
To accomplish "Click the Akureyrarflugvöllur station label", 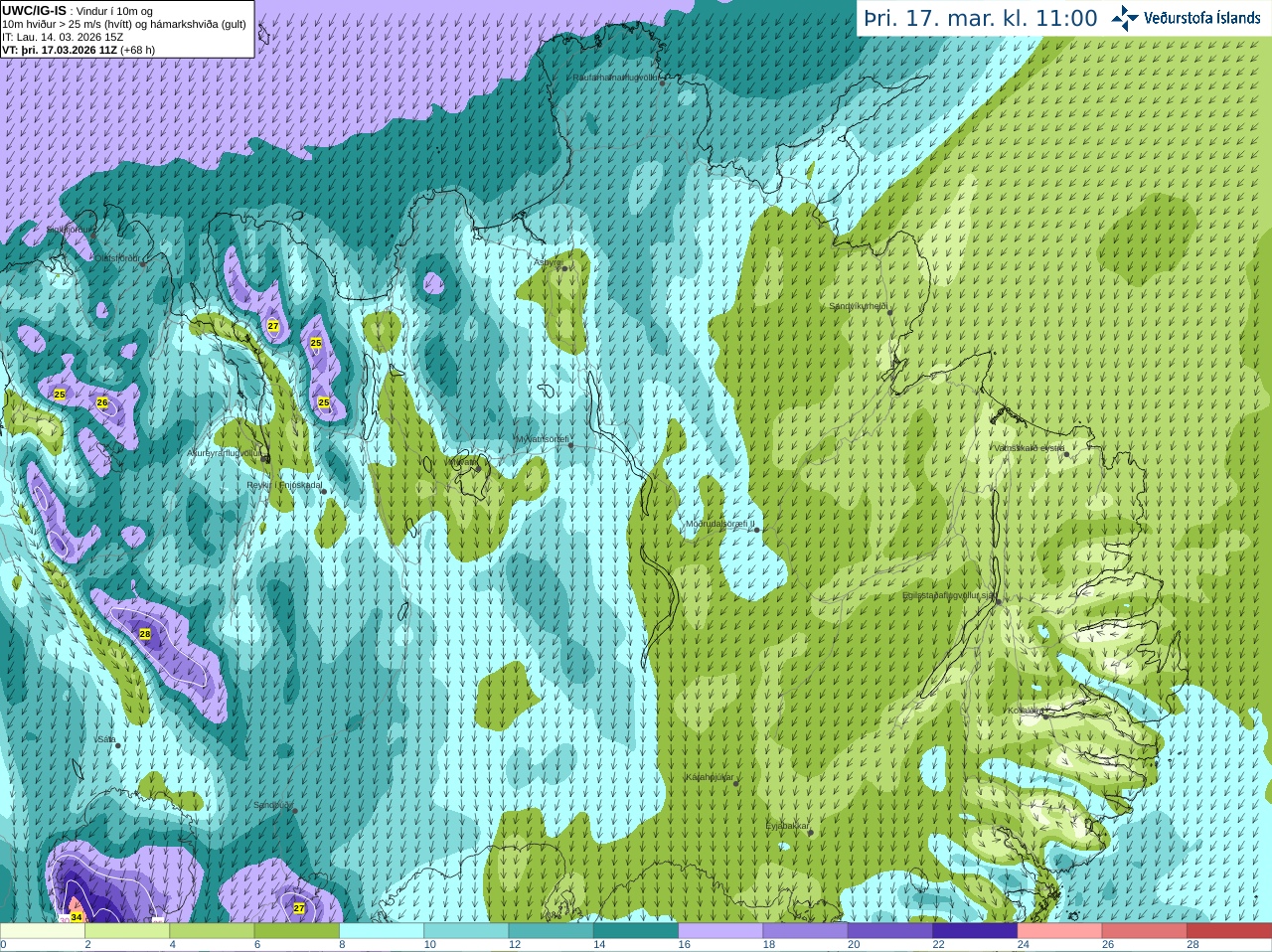I will click(225, 453).
